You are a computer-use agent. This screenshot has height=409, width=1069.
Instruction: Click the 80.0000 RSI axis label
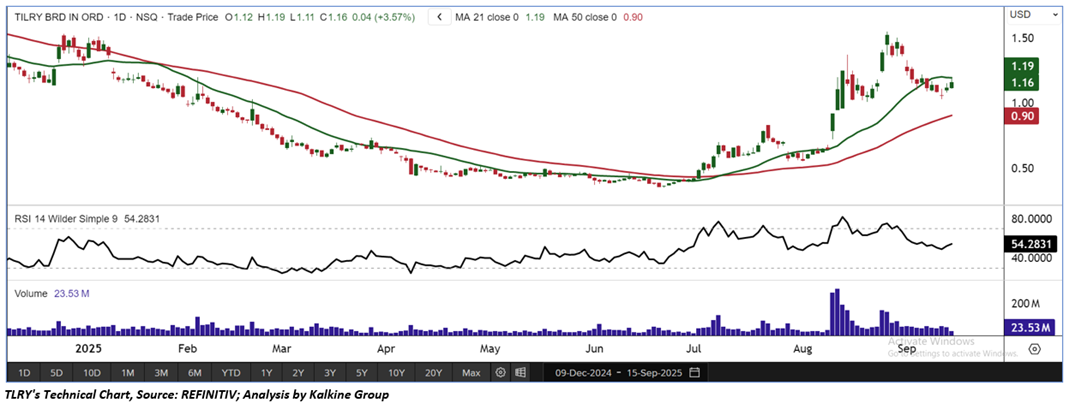tap(1032, 219)
